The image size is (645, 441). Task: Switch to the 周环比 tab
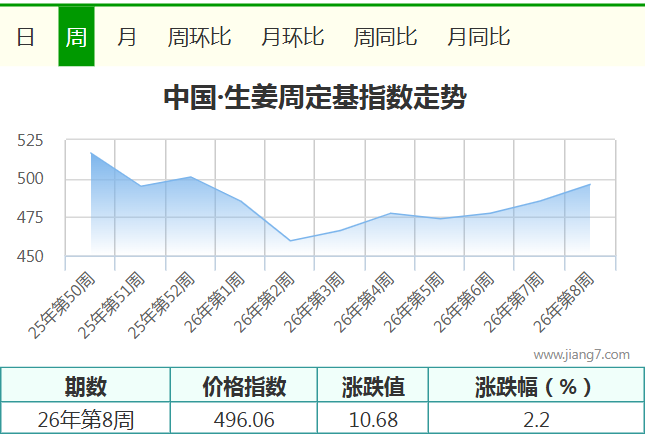coord(199,37)
